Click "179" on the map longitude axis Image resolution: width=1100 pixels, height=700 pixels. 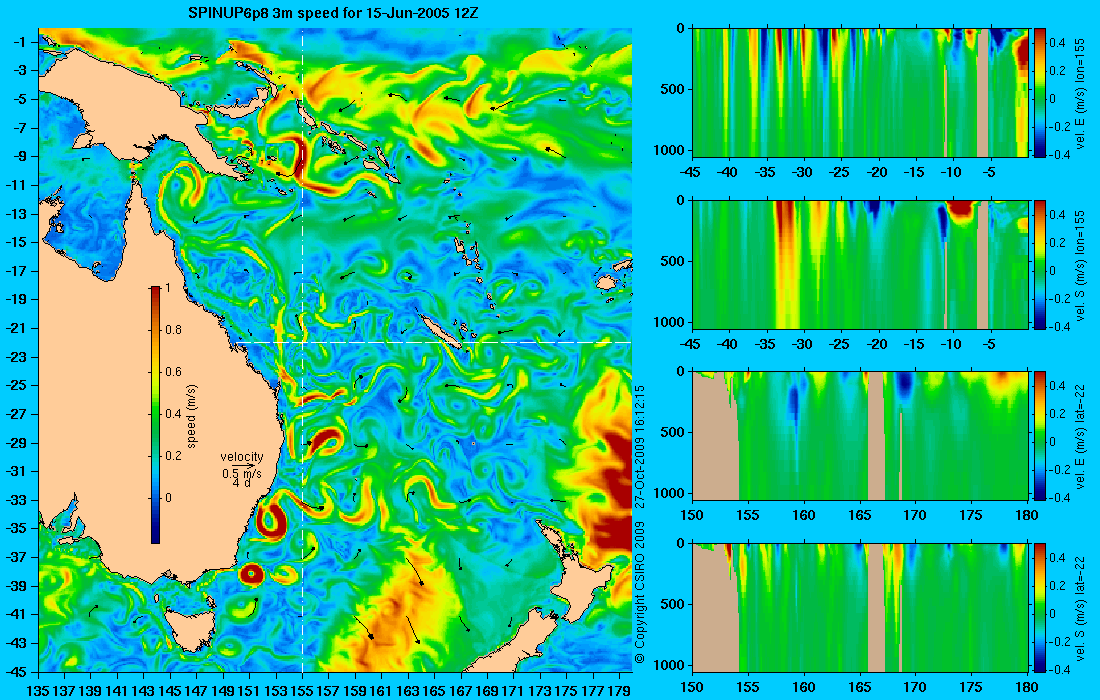click(619, 691)
